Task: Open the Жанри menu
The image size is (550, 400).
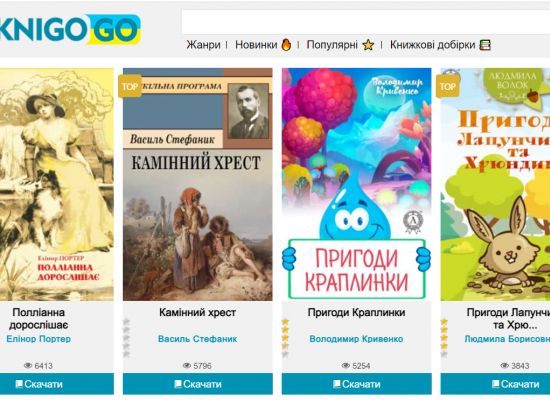Action: click(203, 45)
